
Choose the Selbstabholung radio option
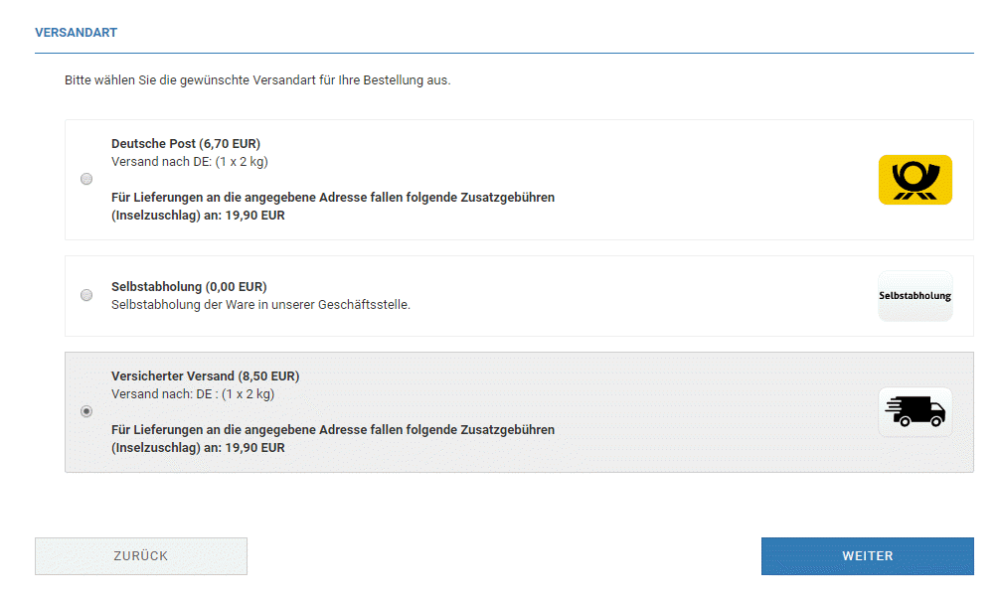pos(86,295)
